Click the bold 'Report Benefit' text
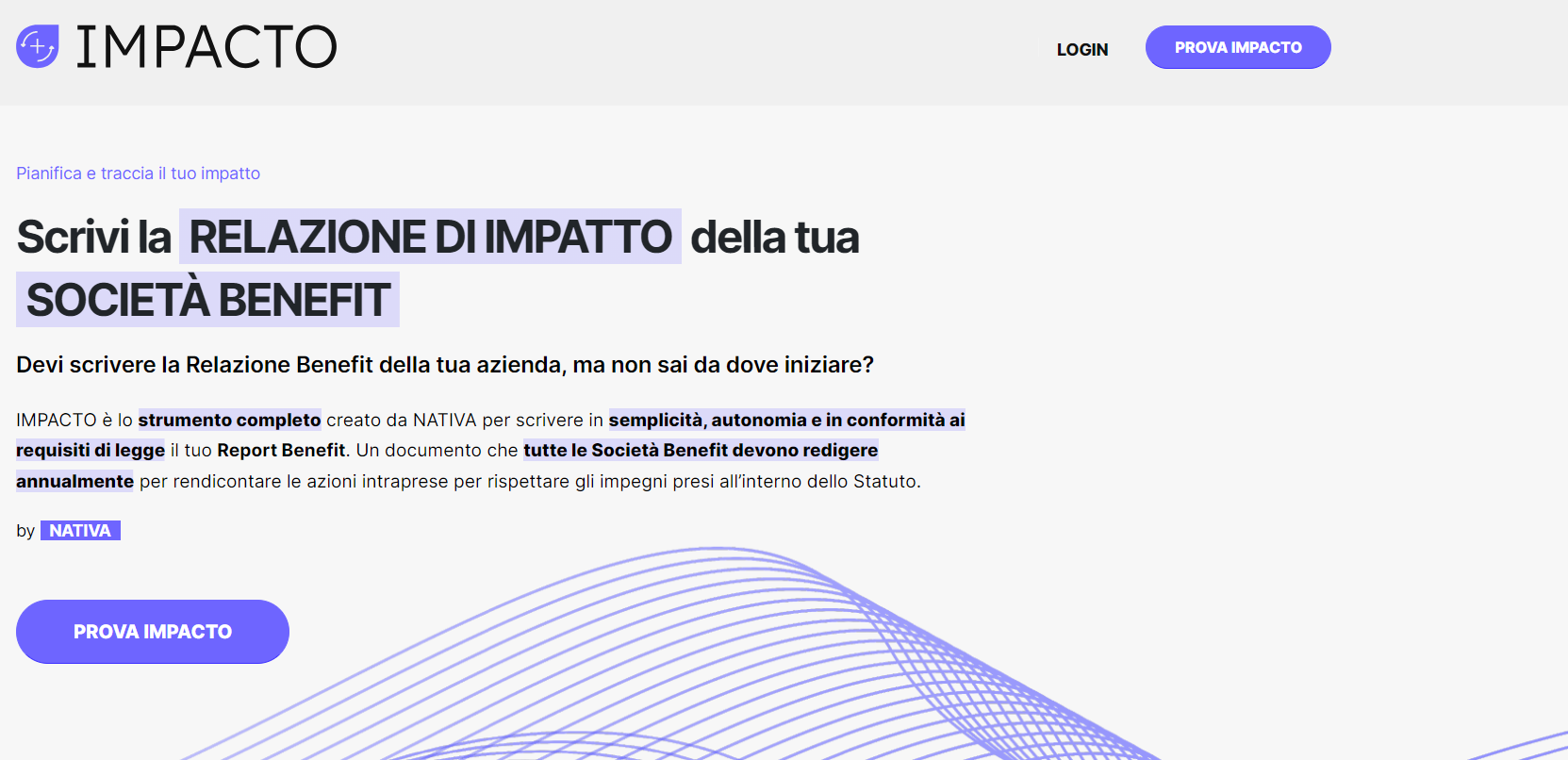This screenshot has width=1568, height=760. click(x=281, y=451)
